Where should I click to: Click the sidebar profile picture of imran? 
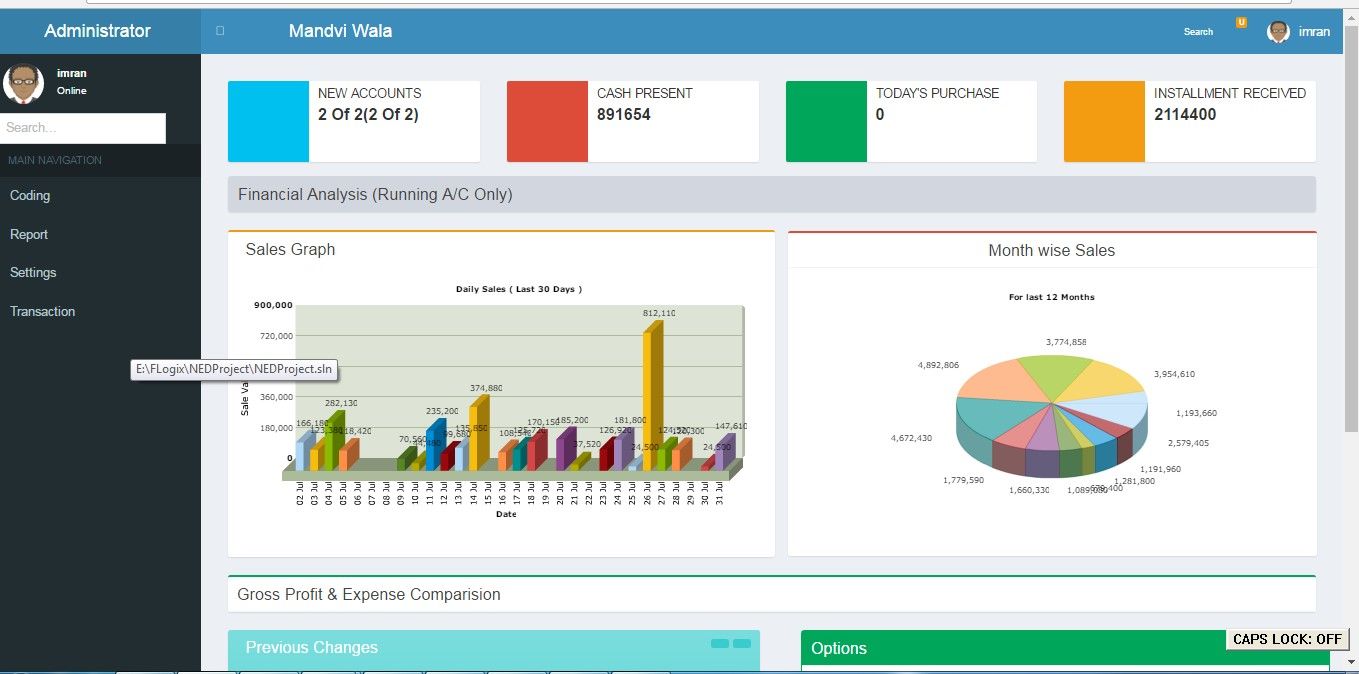[x=23, y=83]
